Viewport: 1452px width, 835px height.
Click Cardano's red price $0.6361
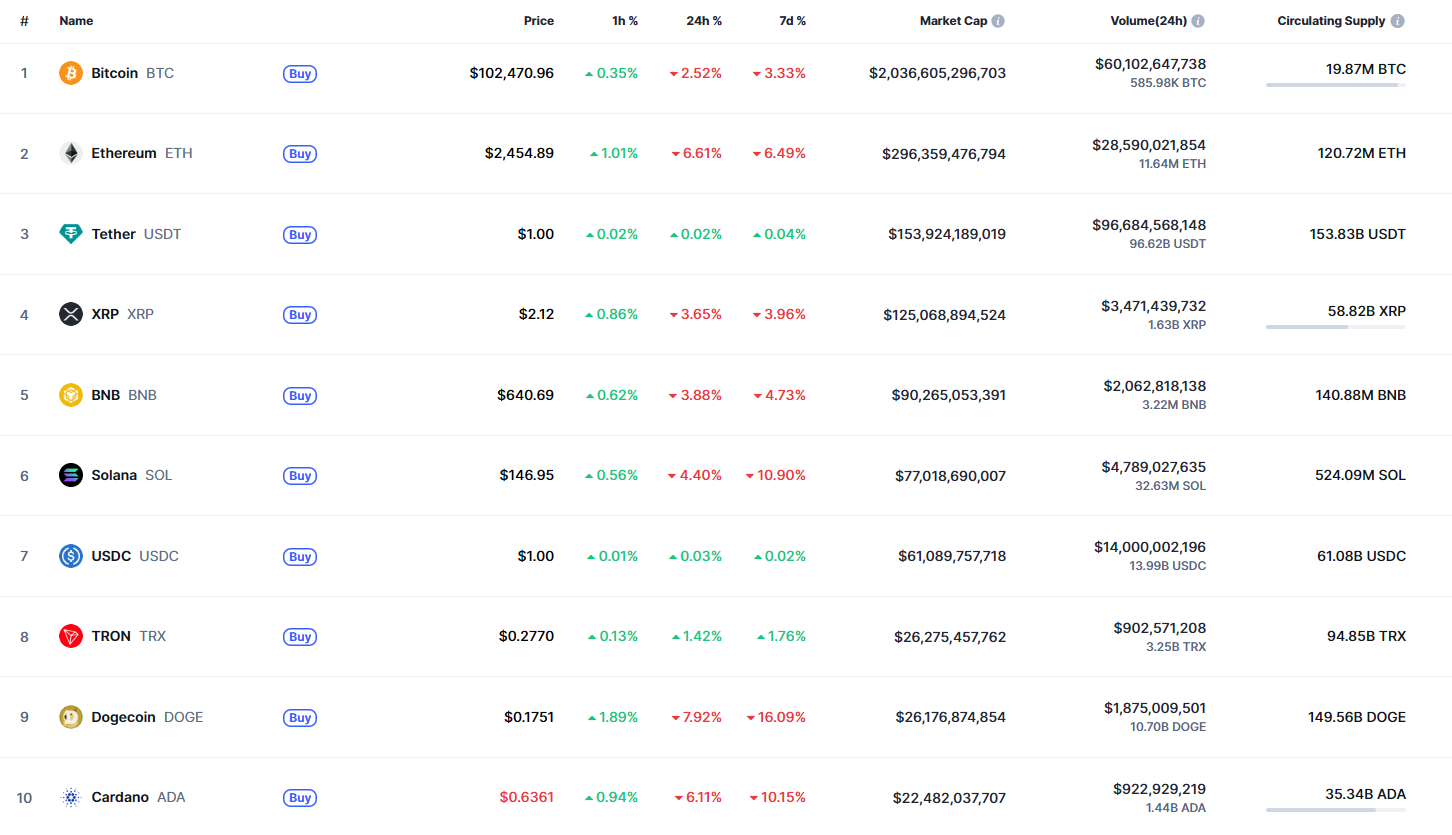point(527,797)
